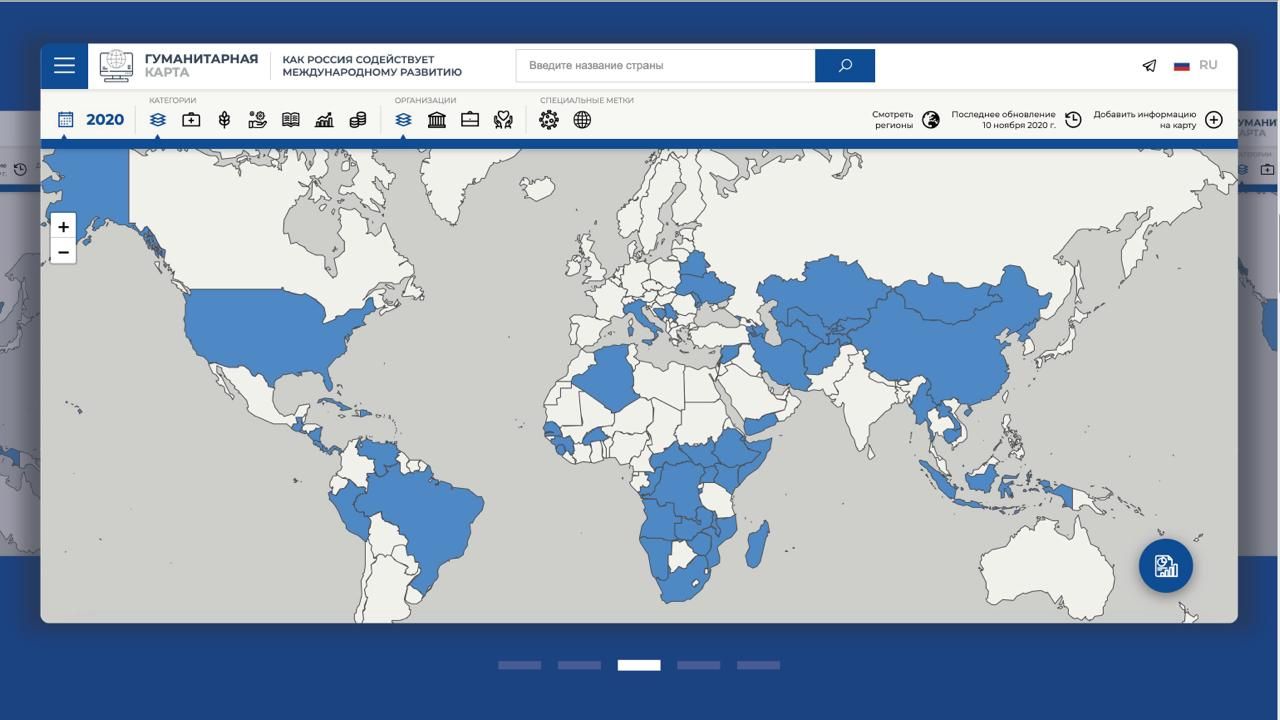Click the Добавить информацию plus icon
Image resolution: width=1280 pixels, height=720 pixels.
(1214, 120)
